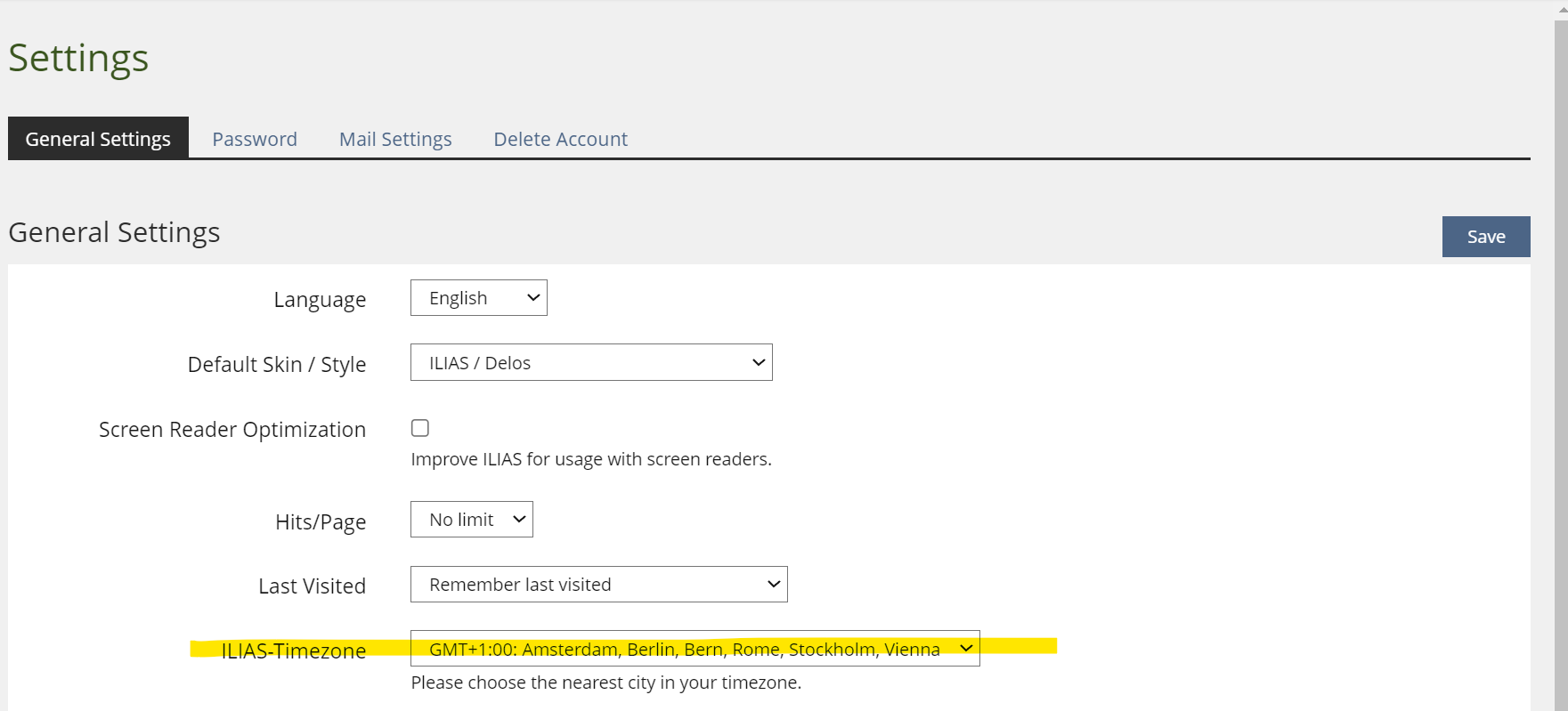
Task: Click the Language field label
Action: tap(320, 300)
